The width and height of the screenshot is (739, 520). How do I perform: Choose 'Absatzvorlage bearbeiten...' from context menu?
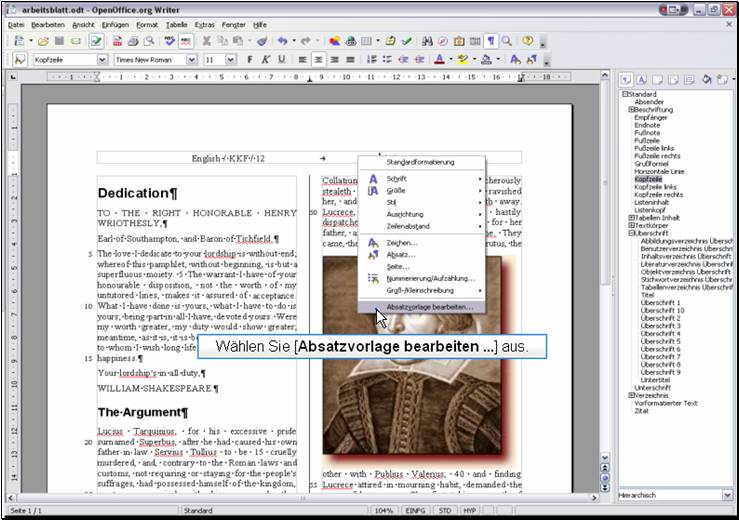point(429,307)
